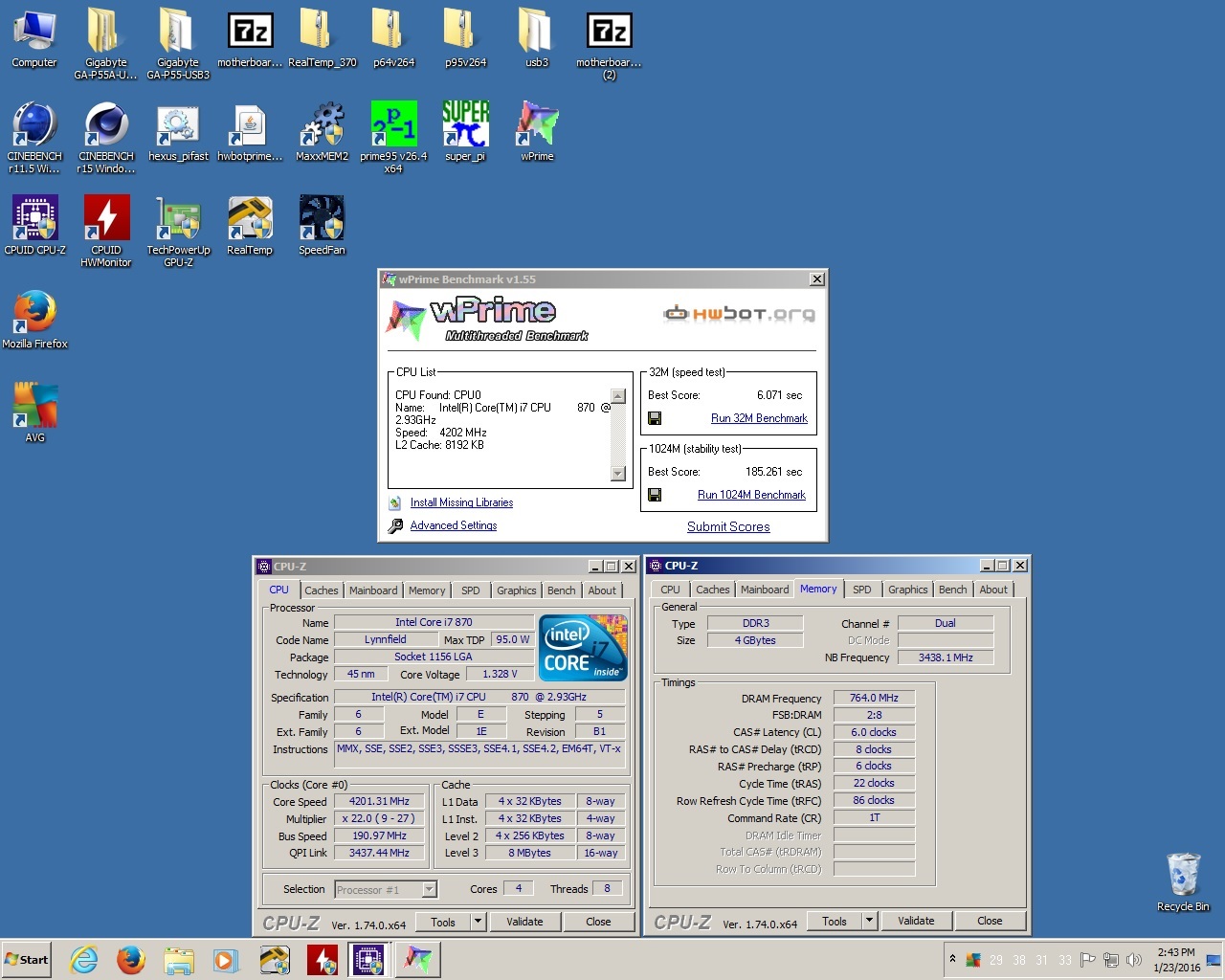The image size is (1225, 980).
Task: Open Gigabyte GA-P55A-U folder icon
Action: [105, 43]
